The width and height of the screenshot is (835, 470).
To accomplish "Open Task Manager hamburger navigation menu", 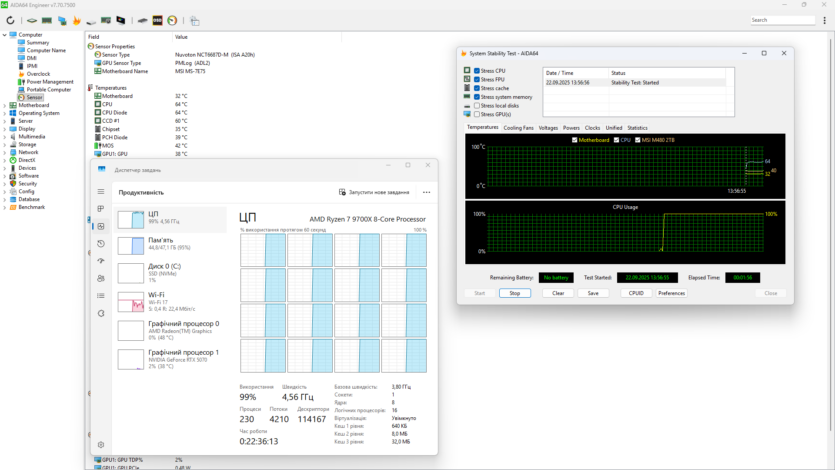I will tap(101, 192).
